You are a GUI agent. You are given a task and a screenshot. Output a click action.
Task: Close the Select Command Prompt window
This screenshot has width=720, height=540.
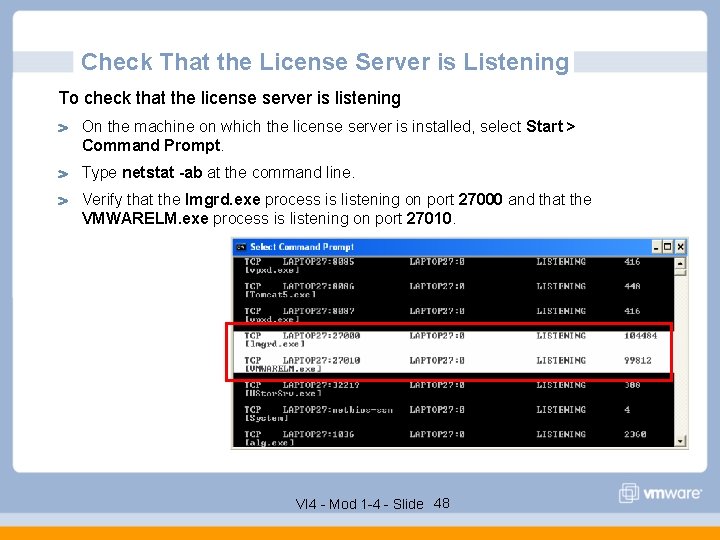point(680,247)
